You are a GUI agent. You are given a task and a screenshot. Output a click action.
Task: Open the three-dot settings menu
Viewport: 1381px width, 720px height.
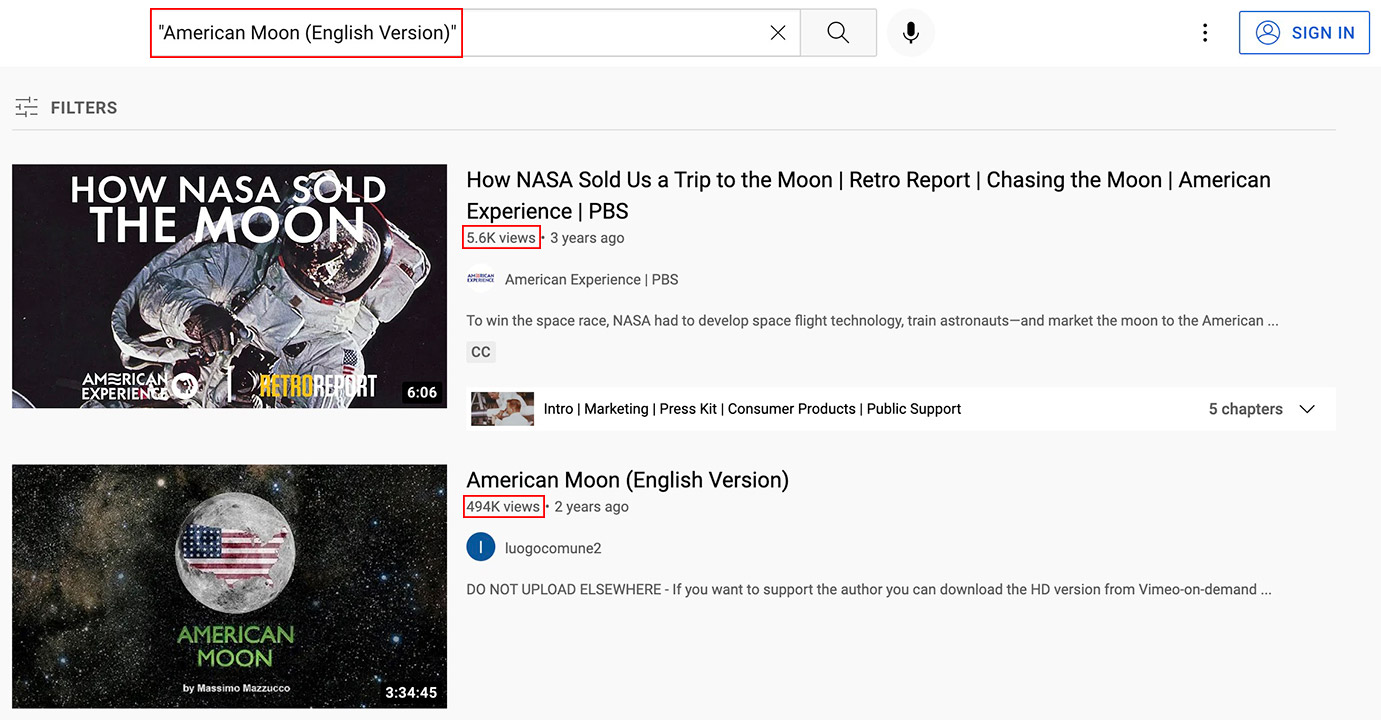pos(1205,33)
